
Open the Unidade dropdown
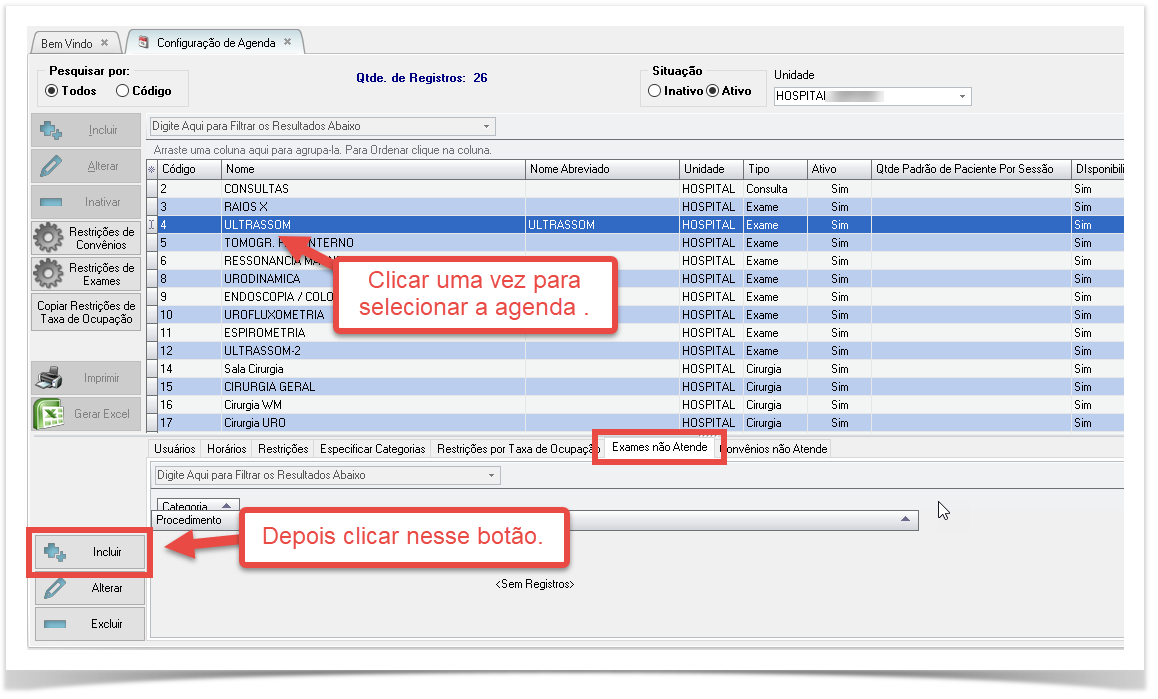[x=962, y=96]
